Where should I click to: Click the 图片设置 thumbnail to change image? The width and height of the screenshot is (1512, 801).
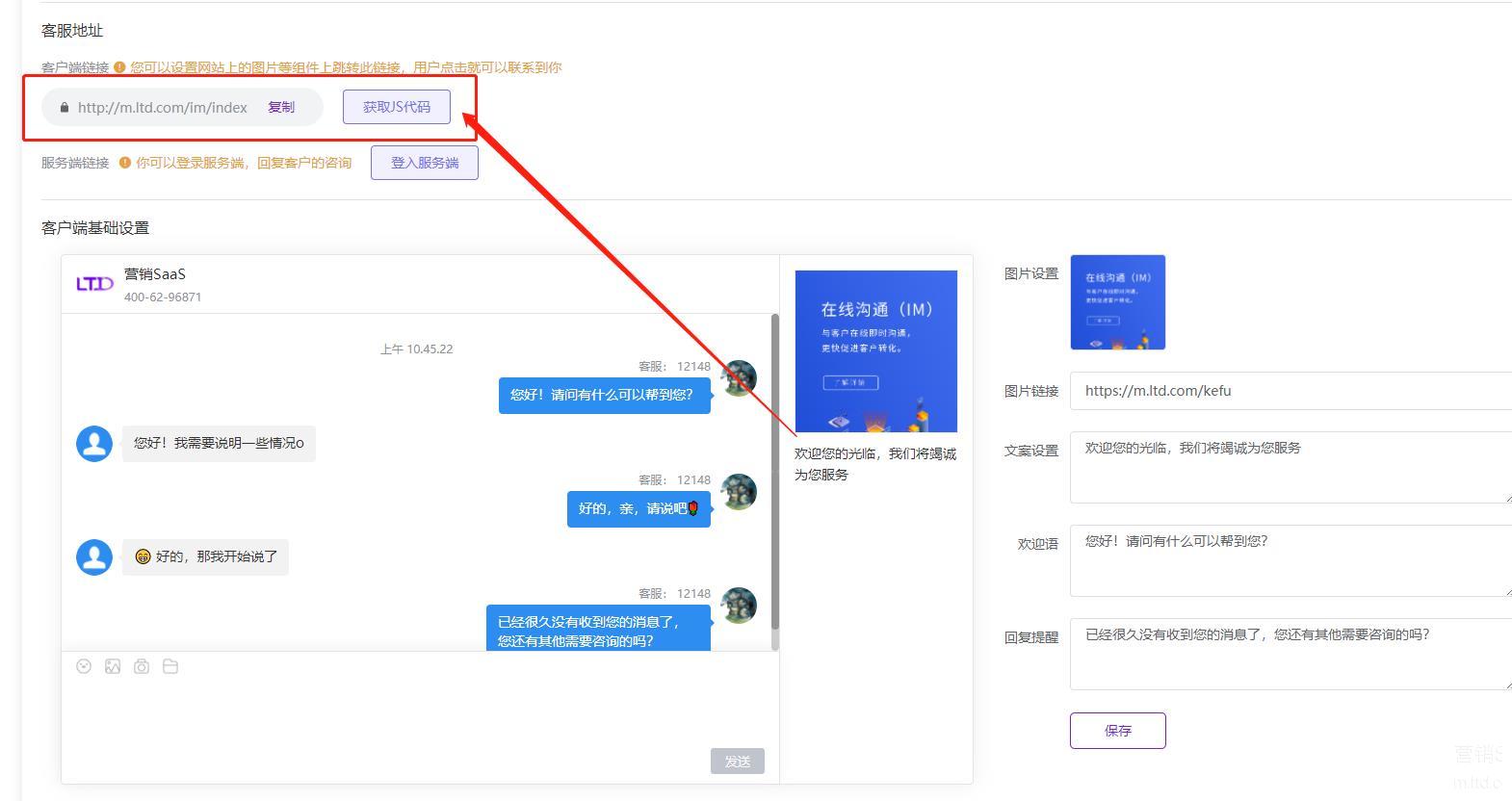point(1117,302)
